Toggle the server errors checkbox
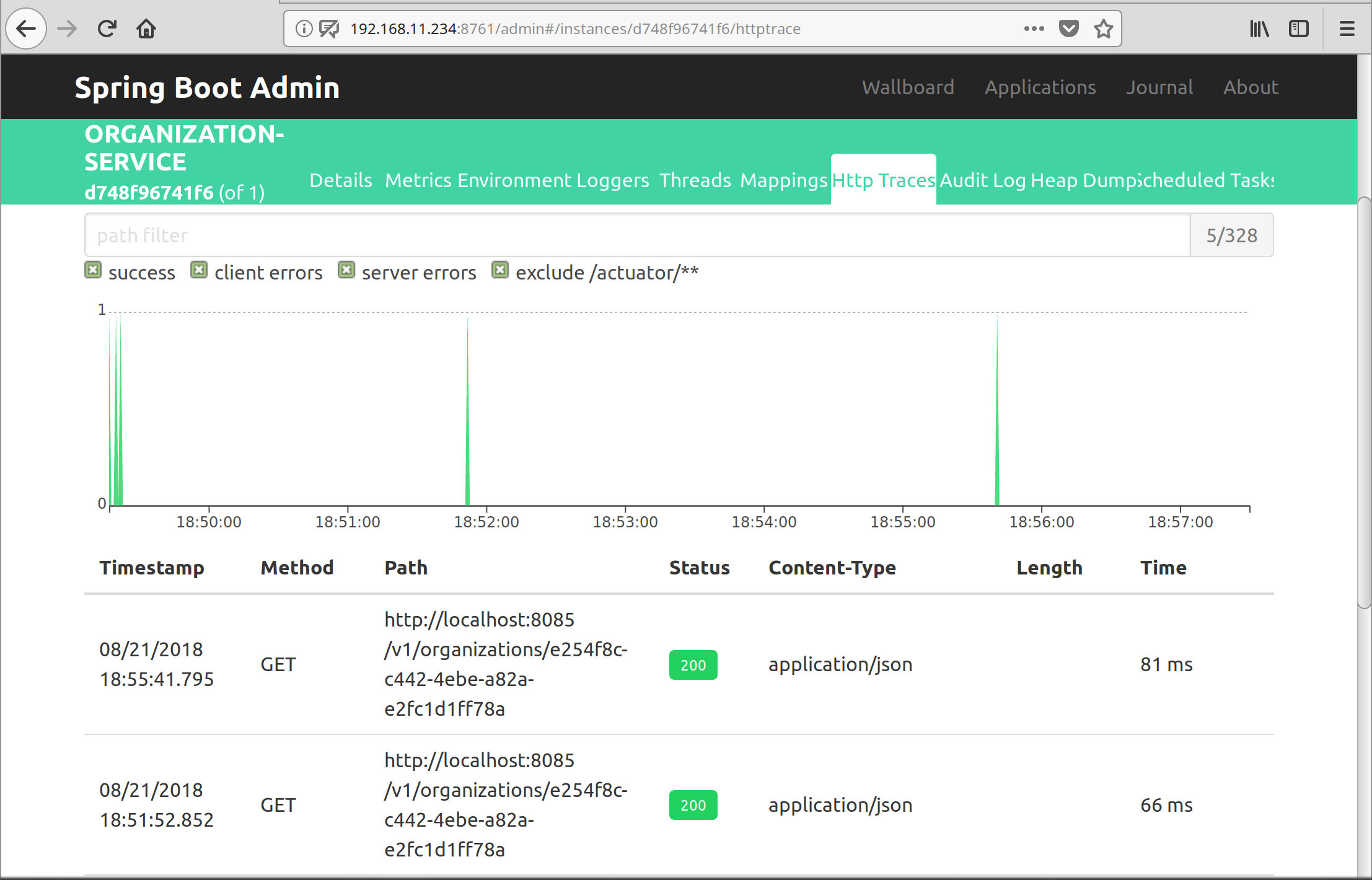The height and width of the screenshot is (880, 1372). pos(346,270)
